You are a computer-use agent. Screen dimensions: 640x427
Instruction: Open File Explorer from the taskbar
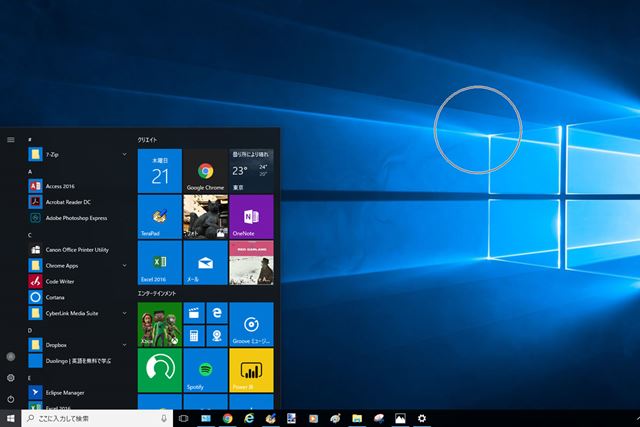357,418
